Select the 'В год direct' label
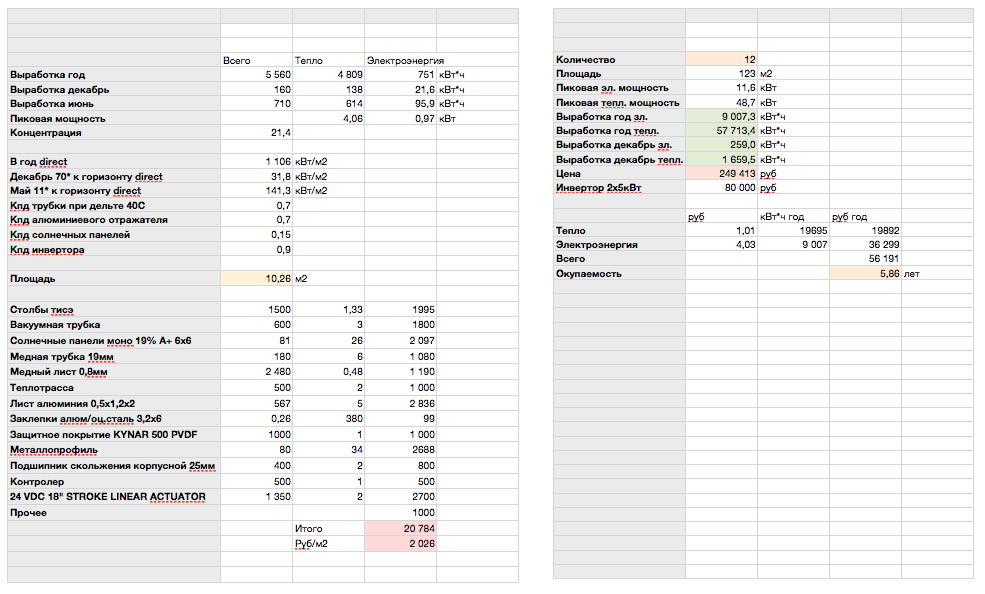 [x=38, y=162]
